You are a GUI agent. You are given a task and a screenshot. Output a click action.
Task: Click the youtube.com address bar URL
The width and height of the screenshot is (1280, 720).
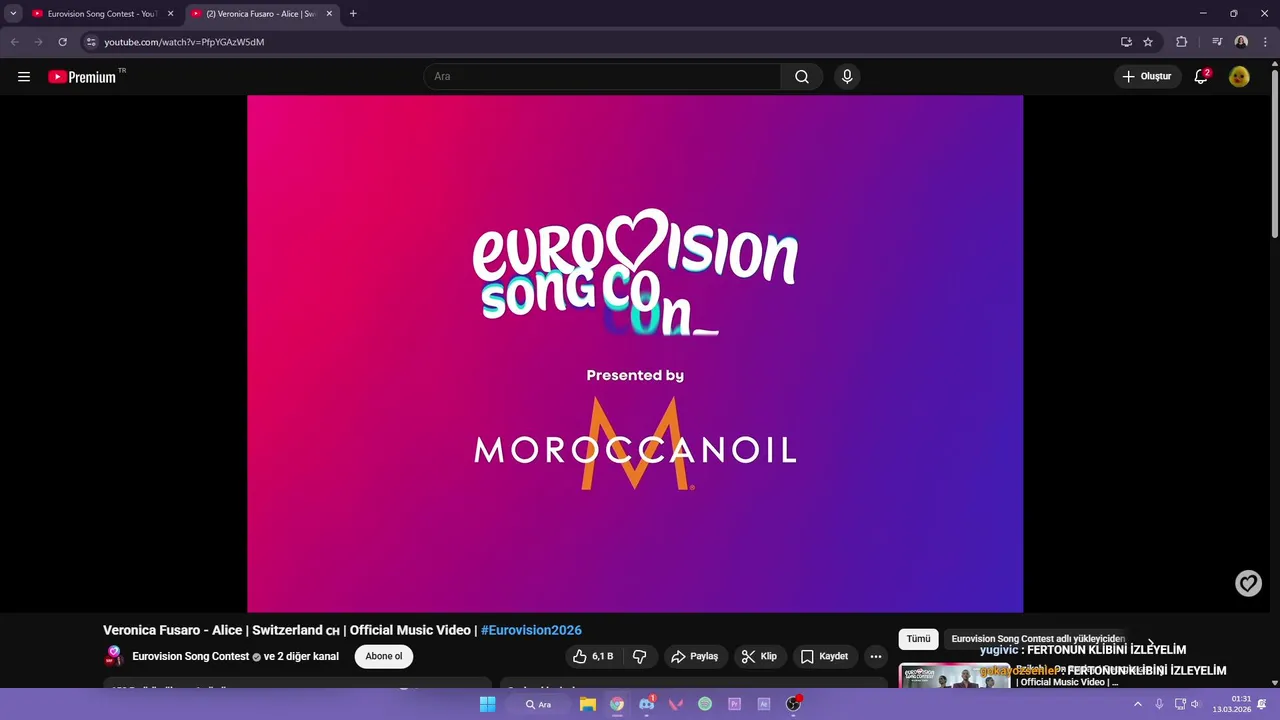click(x=184, y=42)
